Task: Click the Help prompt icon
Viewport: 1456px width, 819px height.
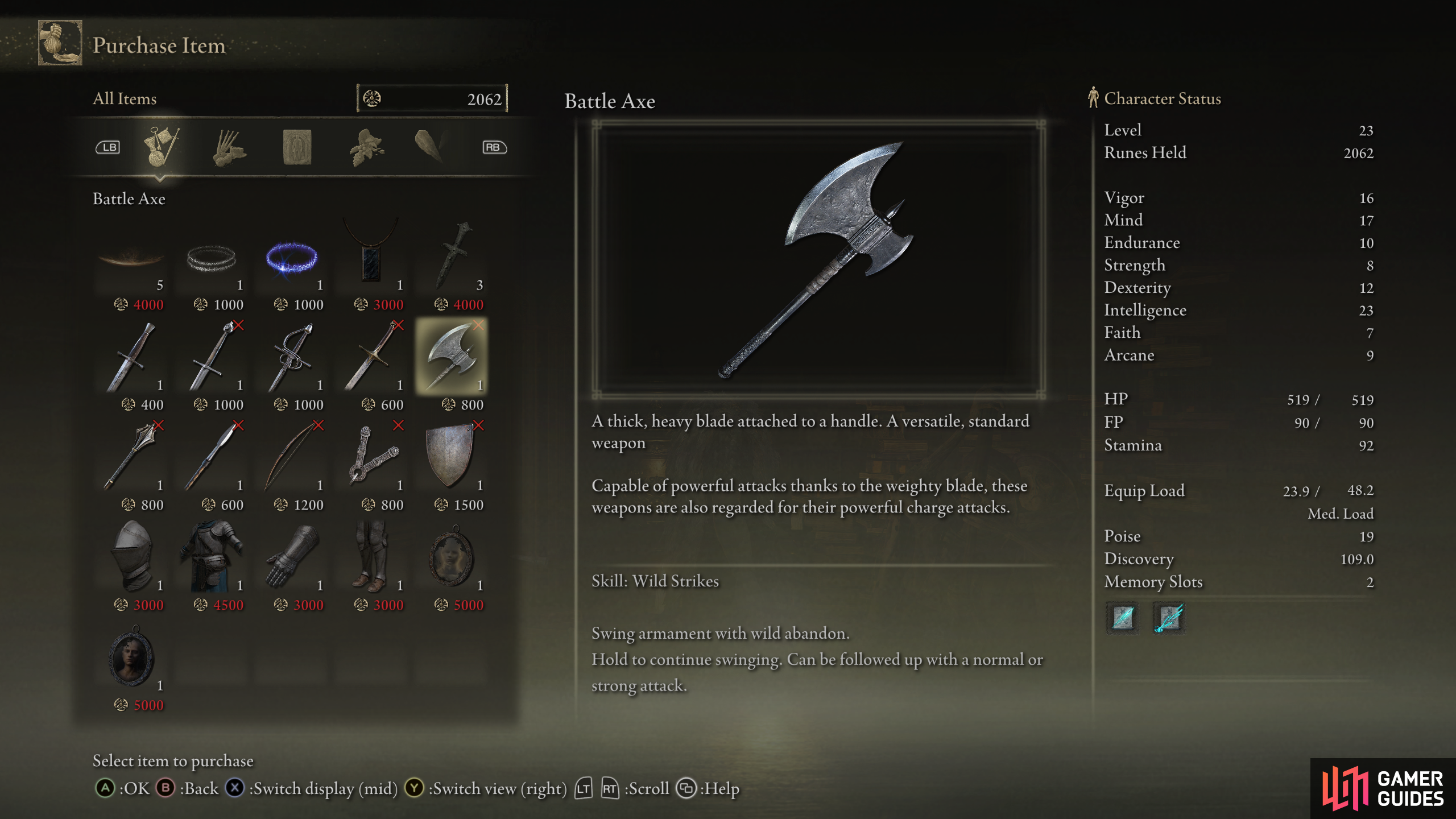Action: tap(686, 788)
